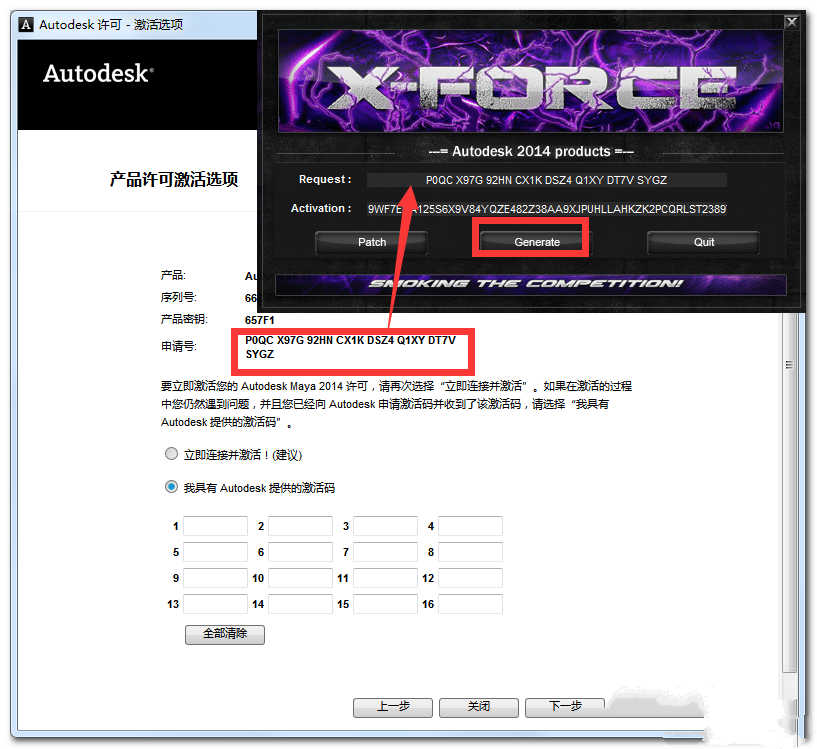817x749 pixels.
Task: Click activation code box 16
Action: point(470,604)
